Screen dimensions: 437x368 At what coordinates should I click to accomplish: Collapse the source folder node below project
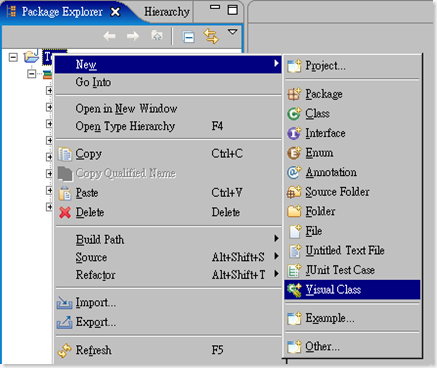pos(32,73)
